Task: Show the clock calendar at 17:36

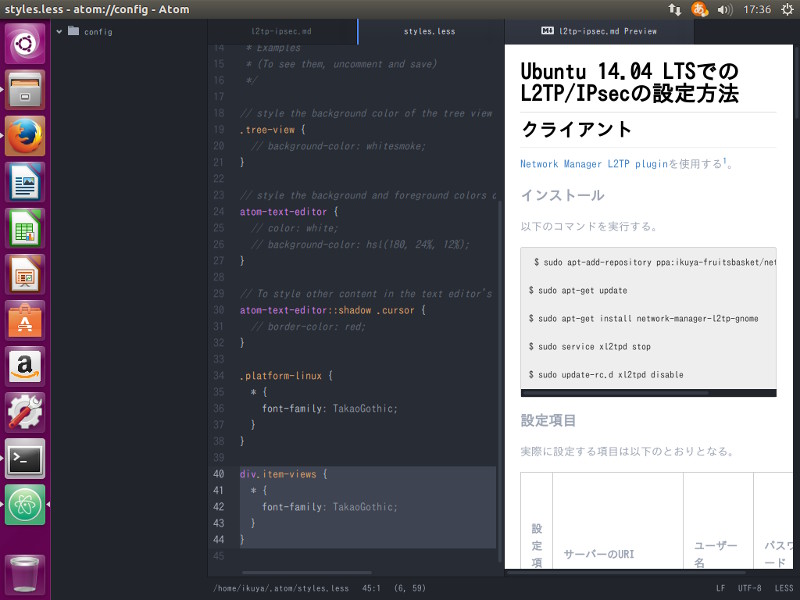Action: pyautogui.click(x=757, y=9)
